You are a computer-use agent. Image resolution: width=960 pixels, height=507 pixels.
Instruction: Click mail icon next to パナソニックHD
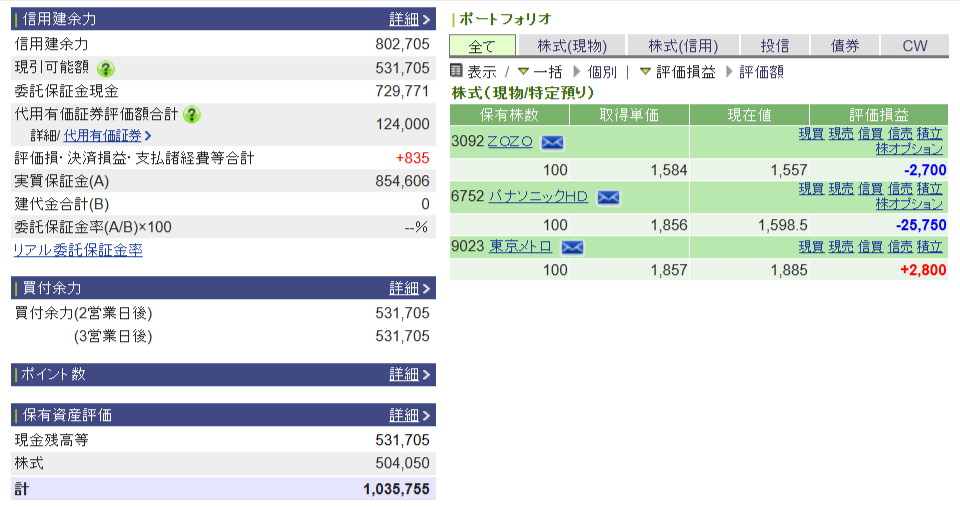pyautogui.click(x=608, y=197)
